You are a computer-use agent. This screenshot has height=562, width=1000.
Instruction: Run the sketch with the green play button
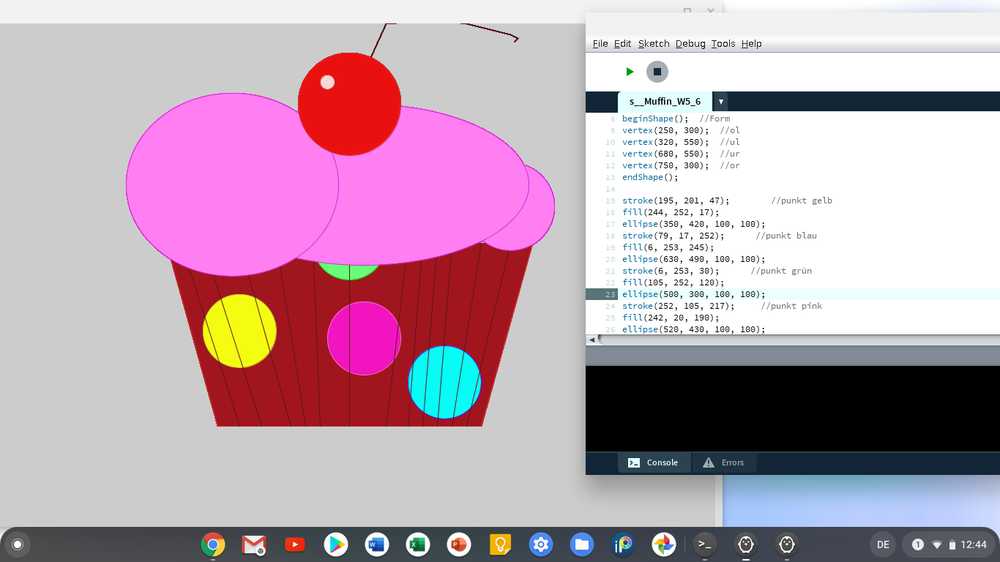629,71
